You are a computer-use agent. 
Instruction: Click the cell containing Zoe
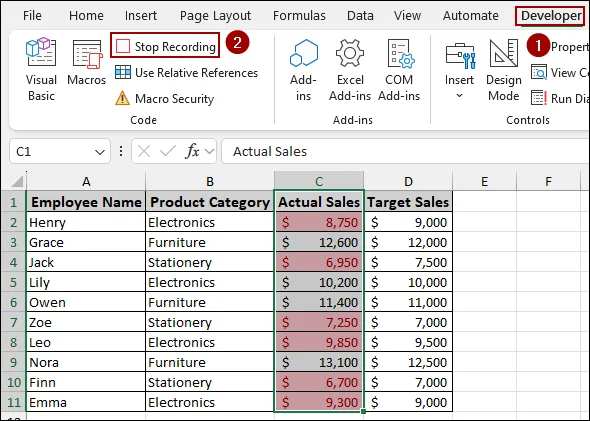[86, 322]
